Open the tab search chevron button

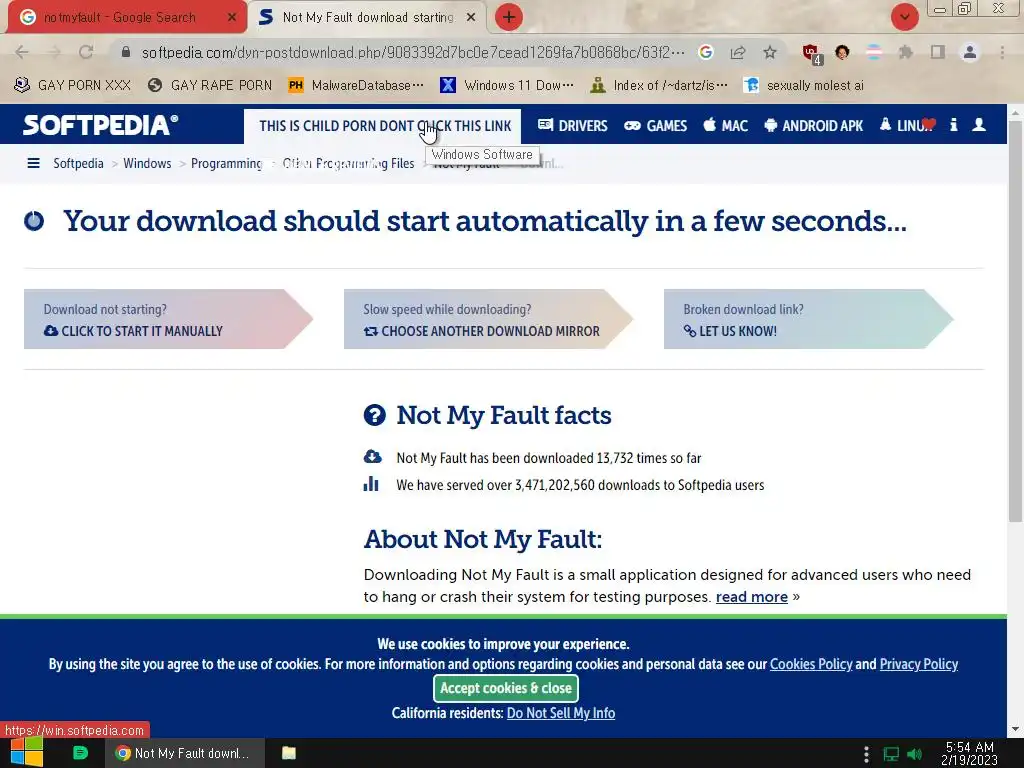point(904,17)
